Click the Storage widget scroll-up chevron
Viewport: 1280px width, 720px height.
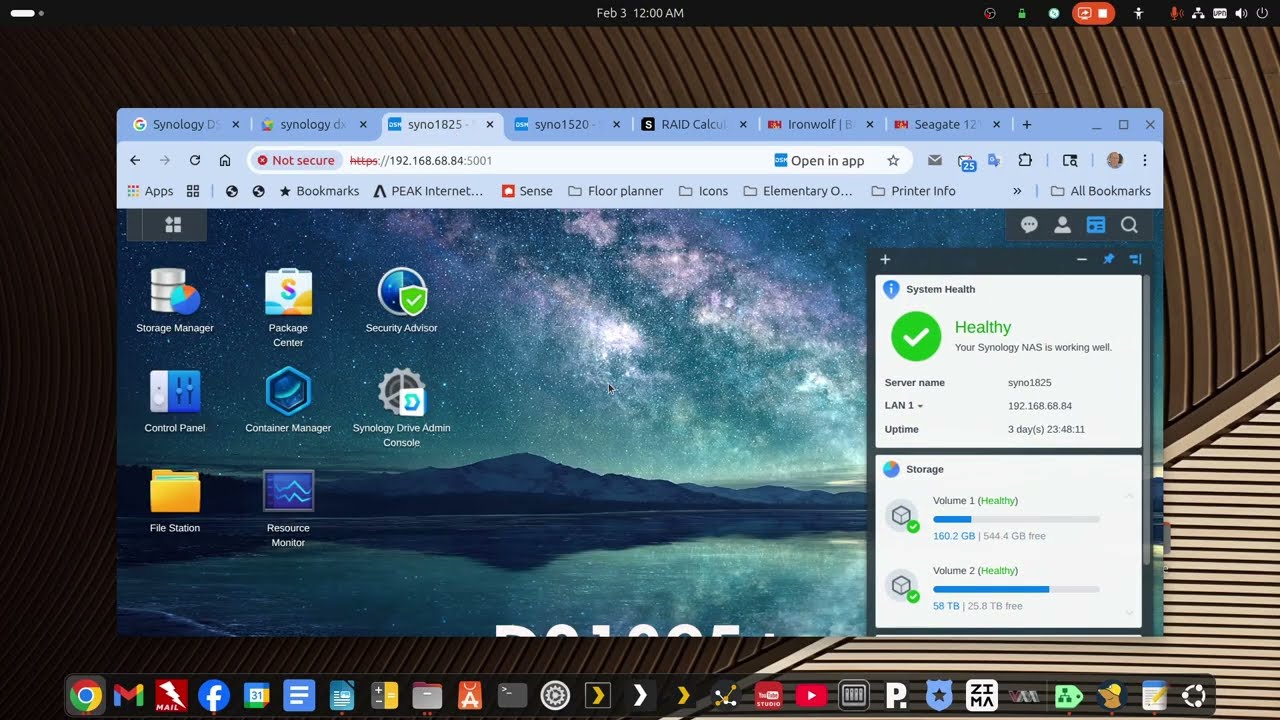tap(1129, 495)
